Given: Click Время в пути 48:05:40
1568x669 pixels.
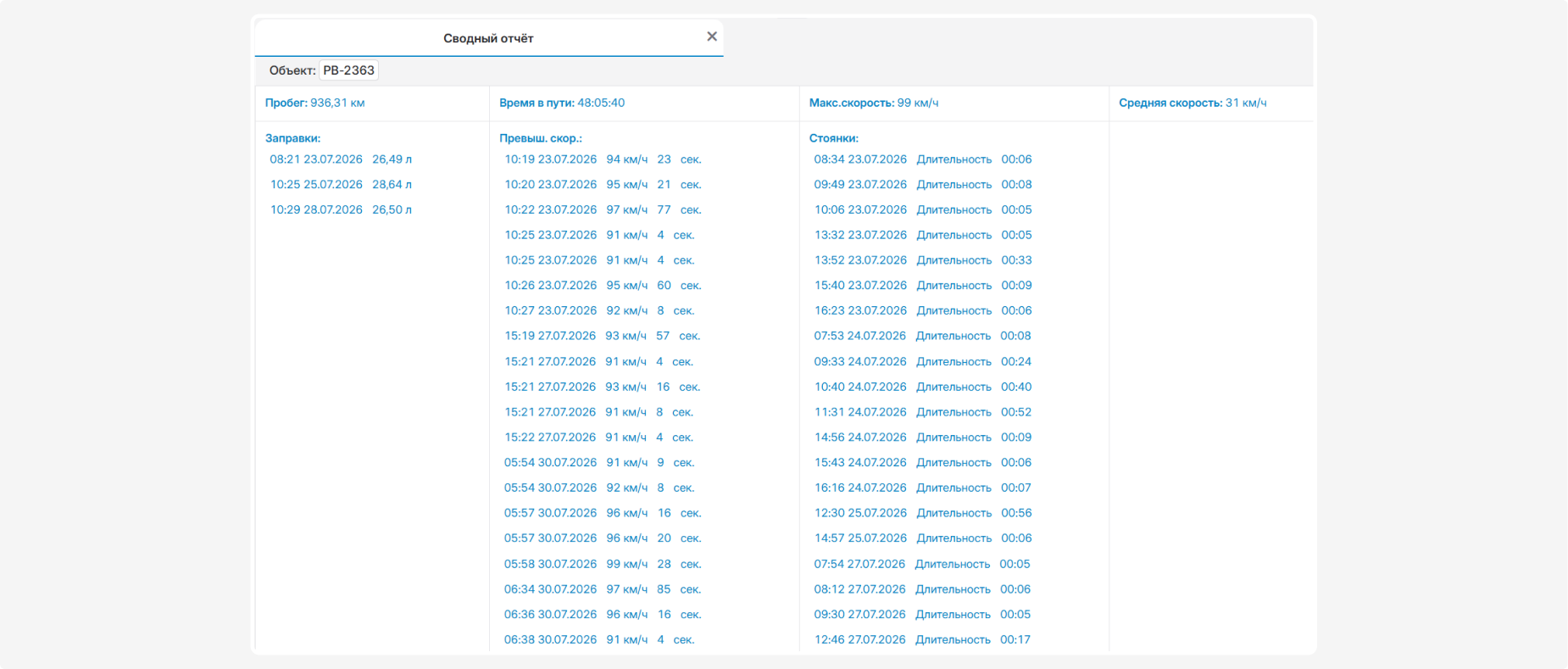Looking at the screenshot, I should (562, 103).
